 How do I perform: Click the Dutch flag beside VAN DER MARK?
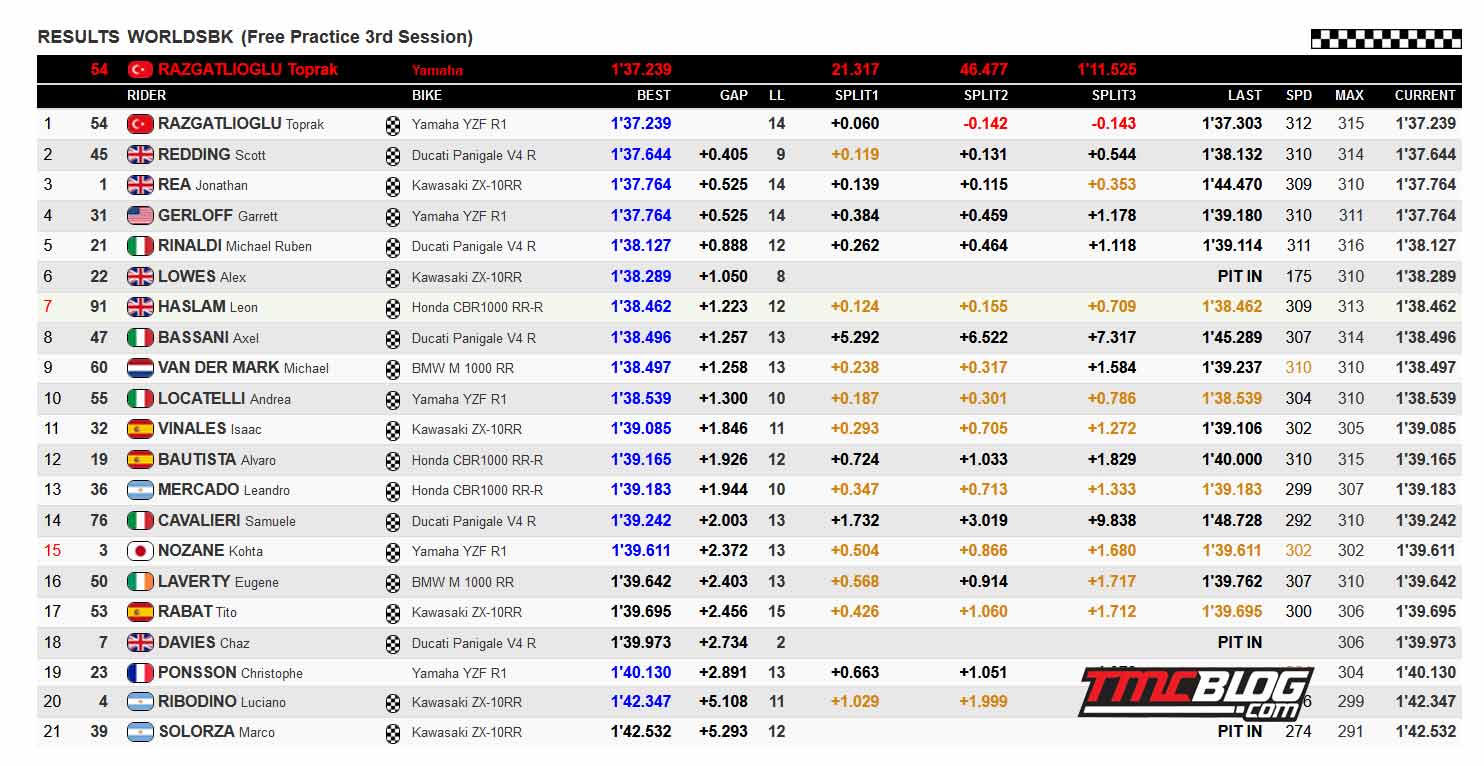(140, 368)
